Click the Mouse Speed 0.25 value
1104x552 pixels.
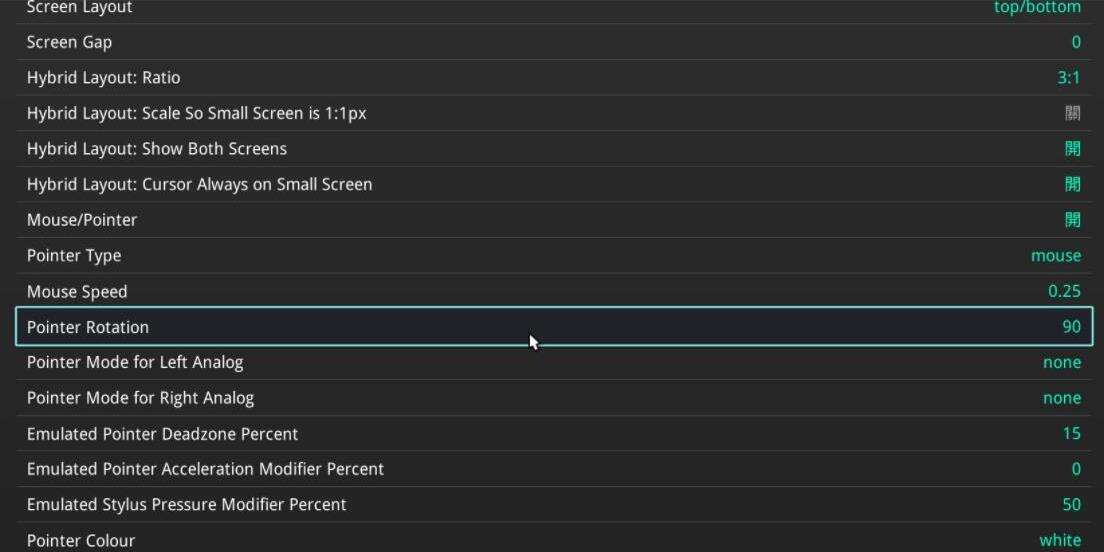[1064, 292]
